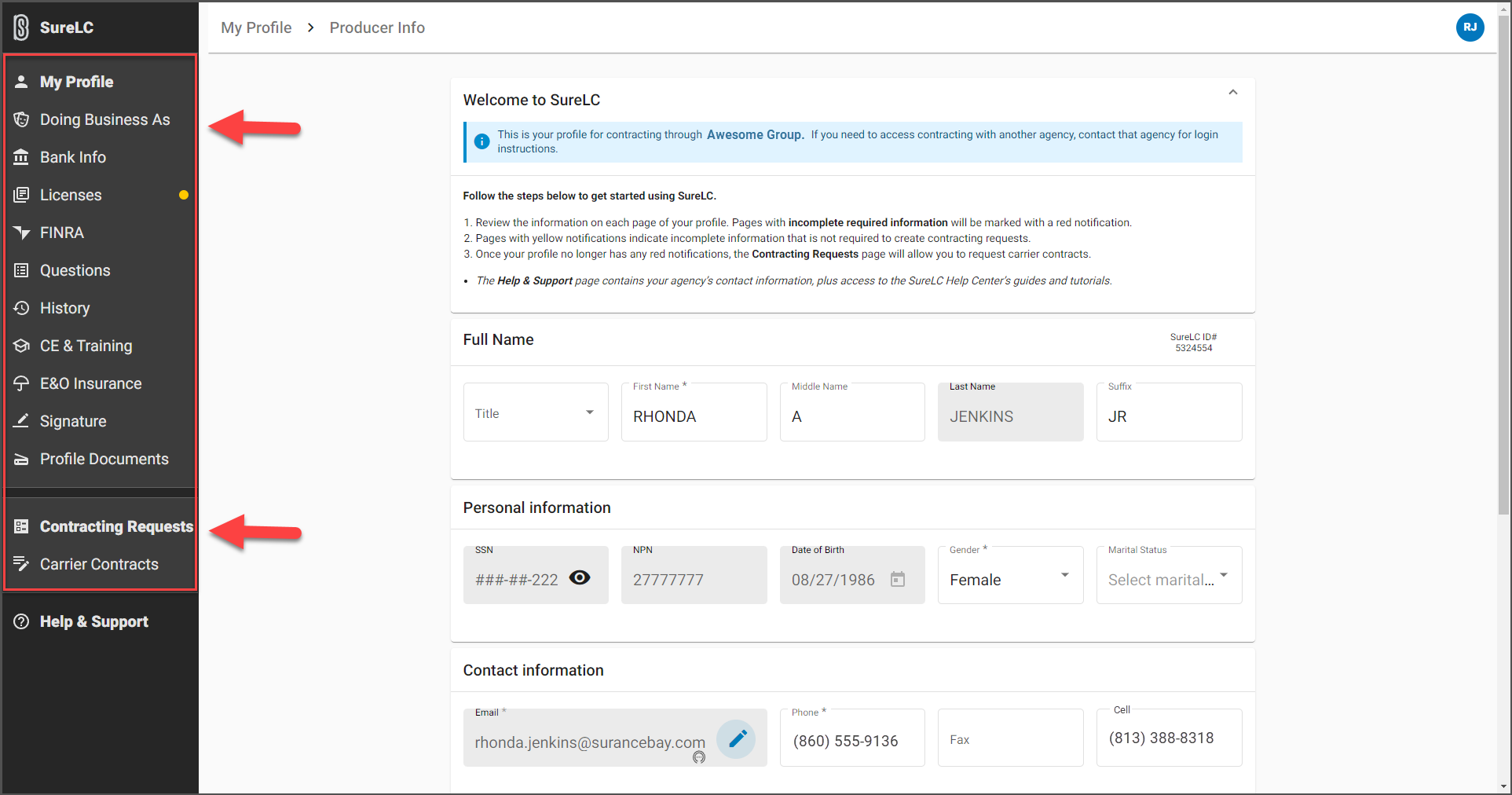Viewport: 1512px width, 795px height.
Task: Click the Personal information heading
Action: click(536, 507)
